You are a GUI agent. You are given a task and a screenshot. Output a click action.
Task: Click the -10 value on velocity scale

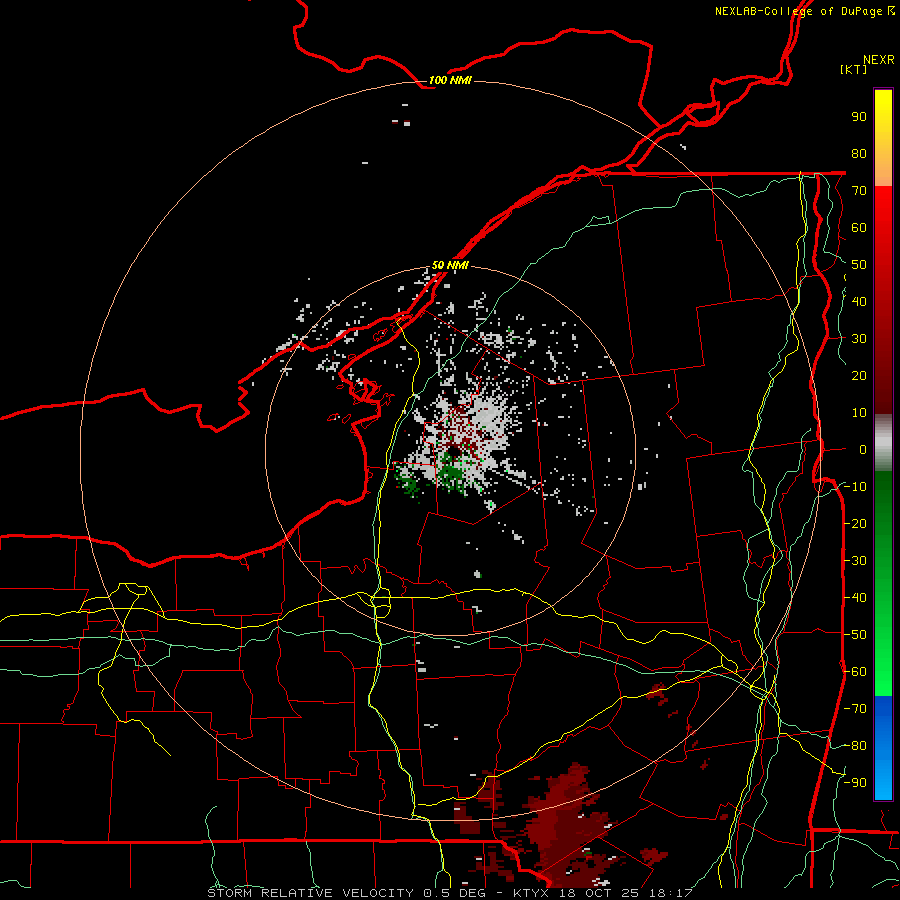click(x=855, y=487)
